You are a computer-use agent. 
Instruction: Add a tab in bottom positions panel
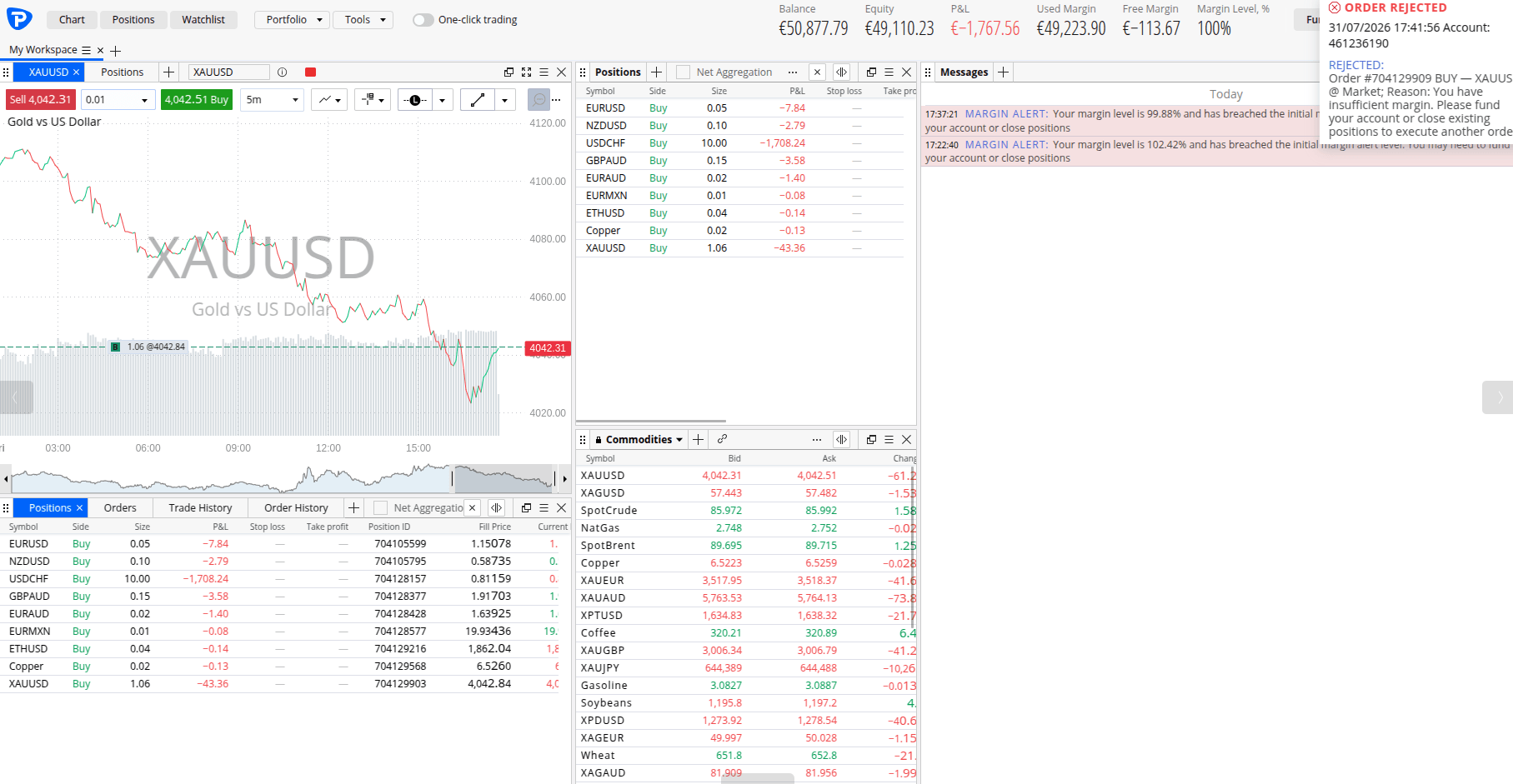tap(353, 507)
